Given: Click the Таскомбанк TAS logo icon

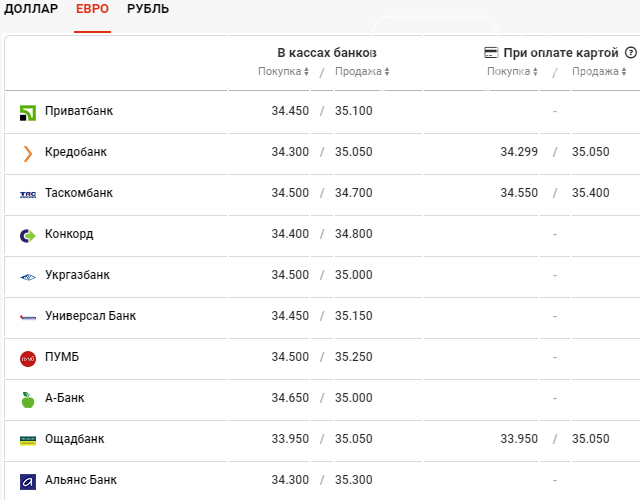Looking at the screenshot, I should pos(28,195).
